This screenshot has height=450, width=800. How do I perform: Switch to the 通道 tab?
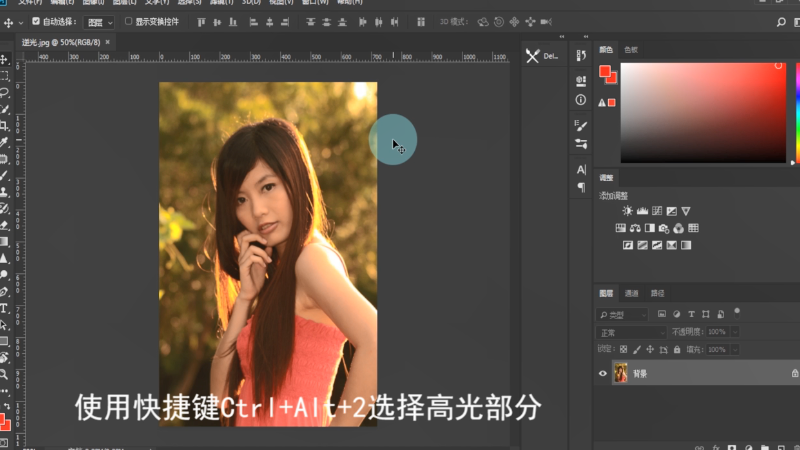pyautogui.click(x=632, y=293)
